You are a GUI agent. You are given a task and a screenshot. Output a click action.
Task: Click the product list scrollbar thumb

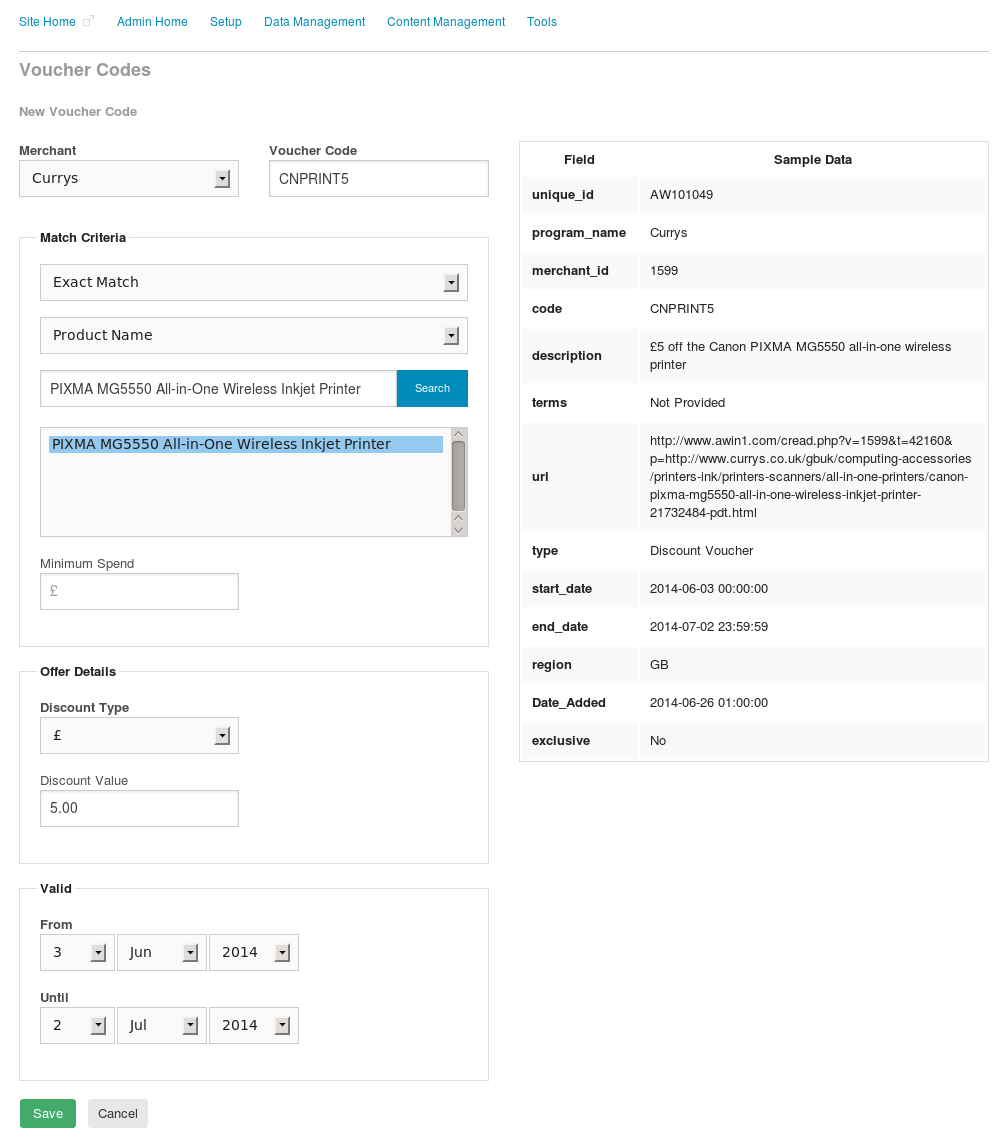pos(458,476)
